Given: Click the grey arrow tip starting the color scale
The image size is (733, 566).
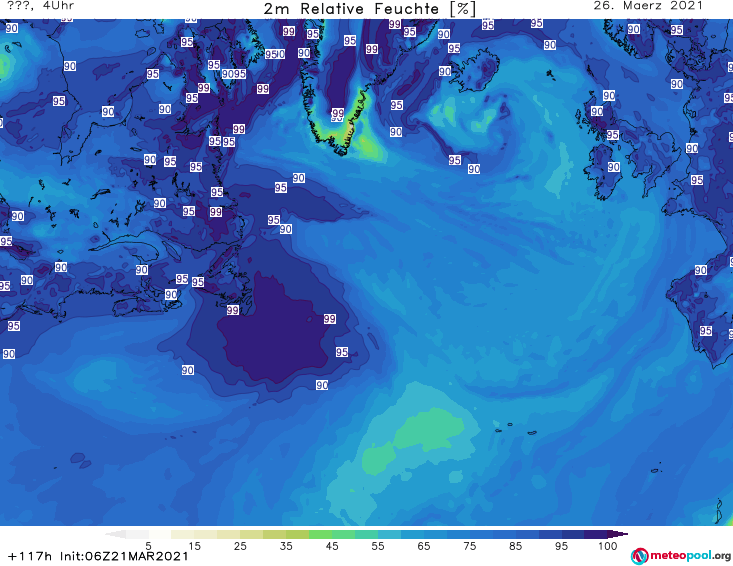Looking at the screenshot, I should pyautogui.click(x=115, y=534).
